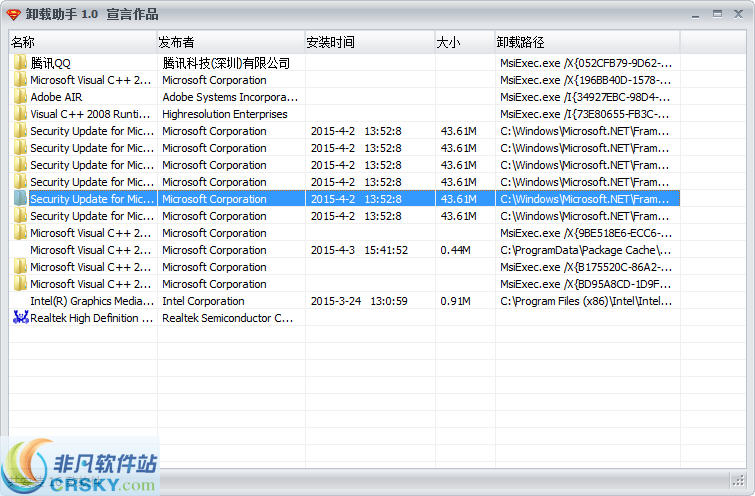Viewport: 755px width, 496px height.
Task: Click uninstall path MsiExec.exe /X{052CFB79-9D62
Action: click(x=586, y=63)
